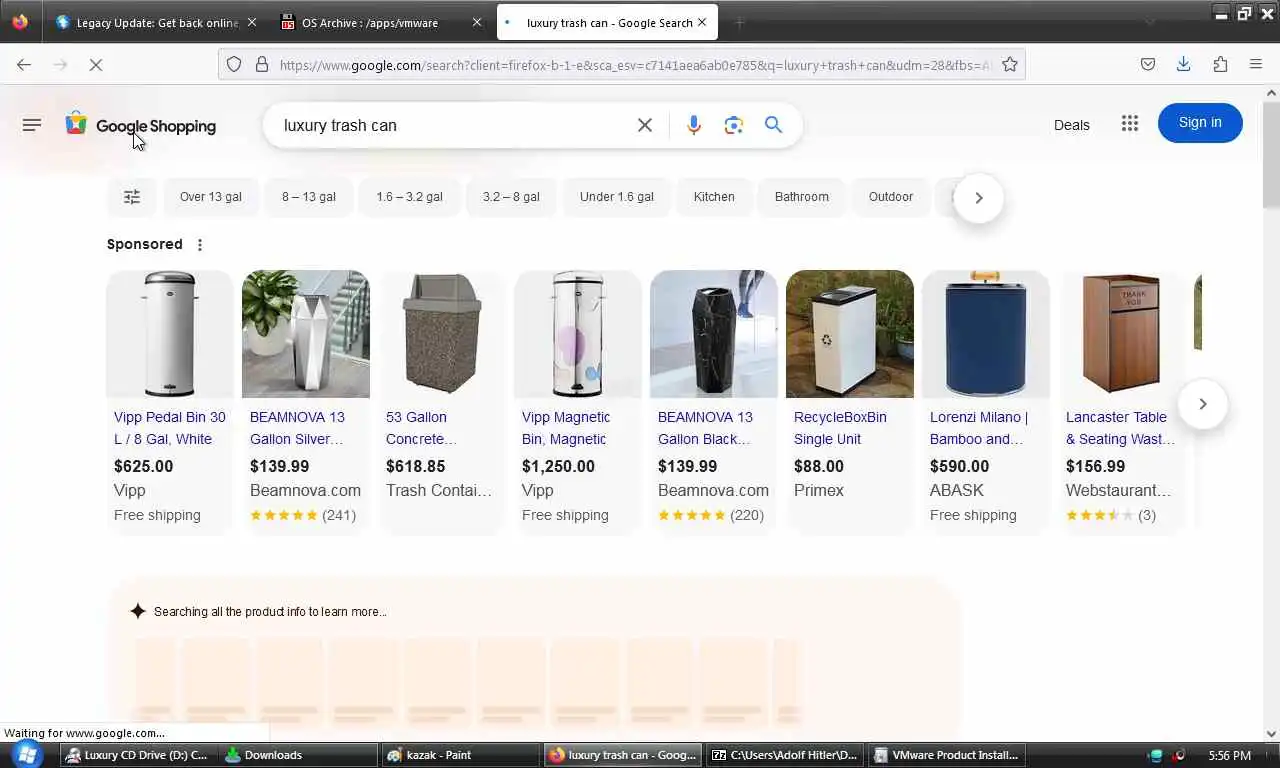
Task: Close the OS Archive tab
Action: (x=477, y=22)
